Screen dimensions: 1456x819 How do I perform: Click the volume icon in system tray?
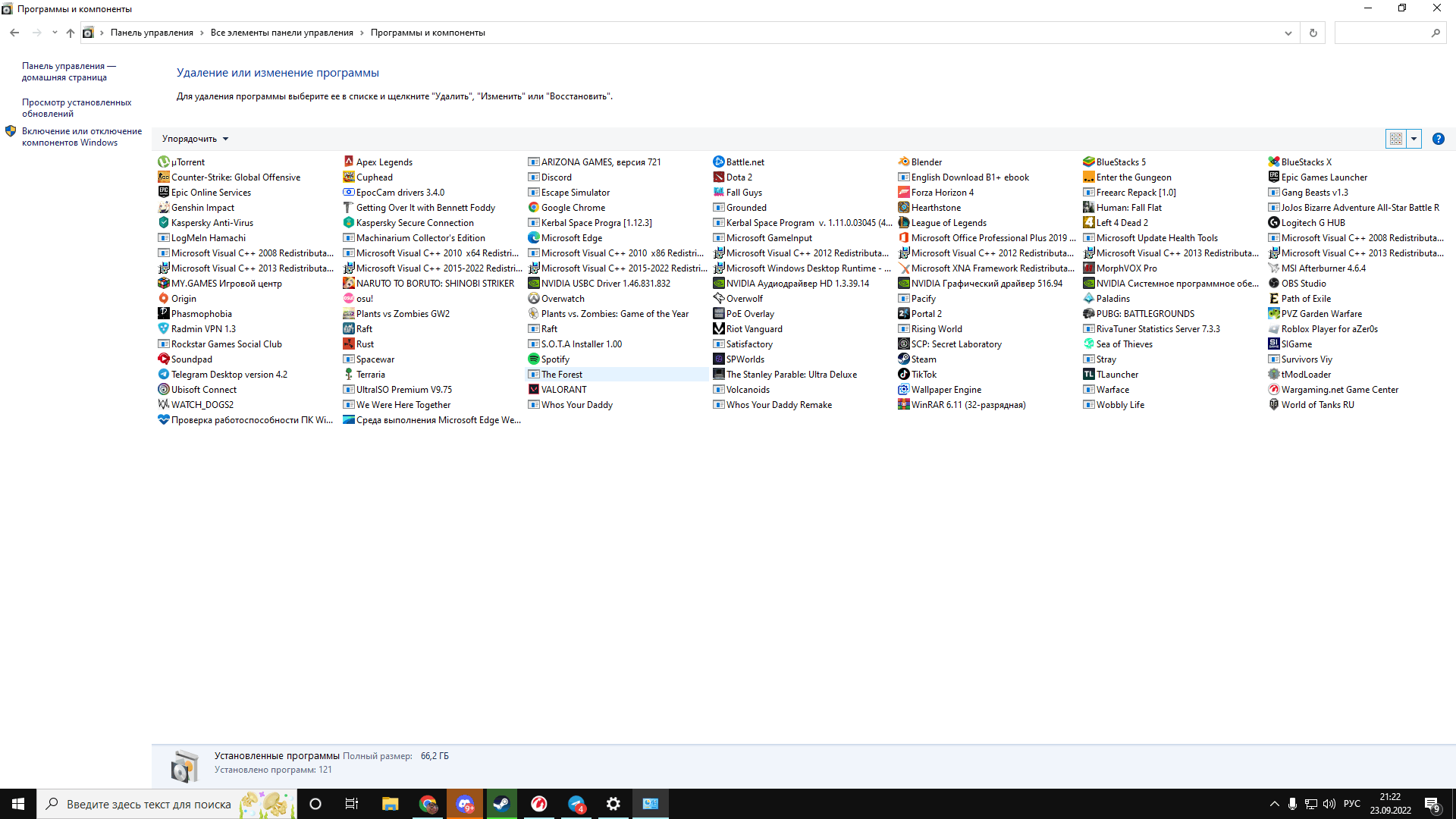(1329, 804)
